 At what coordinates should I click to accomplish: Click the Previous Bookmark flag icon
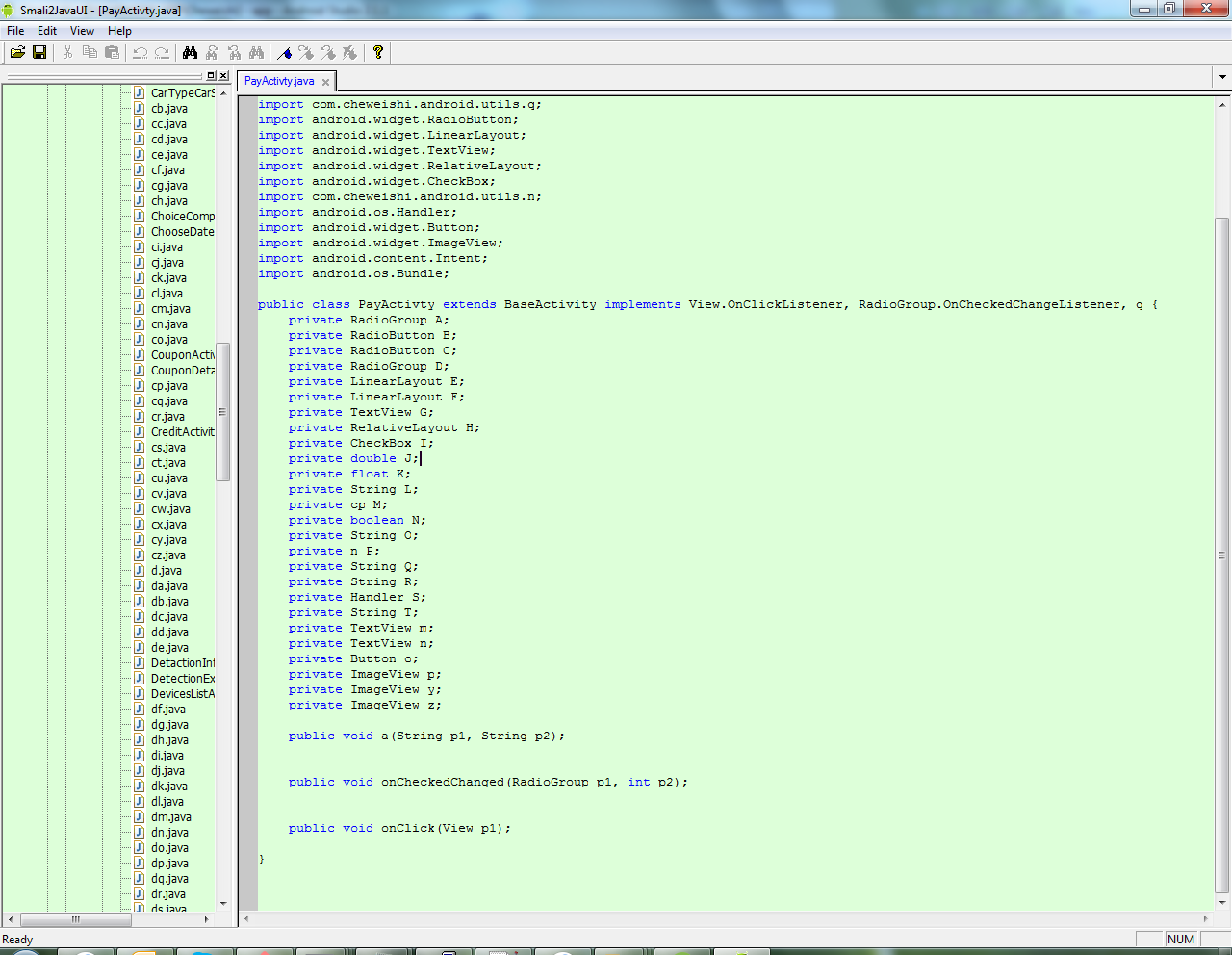click(328, 52)
